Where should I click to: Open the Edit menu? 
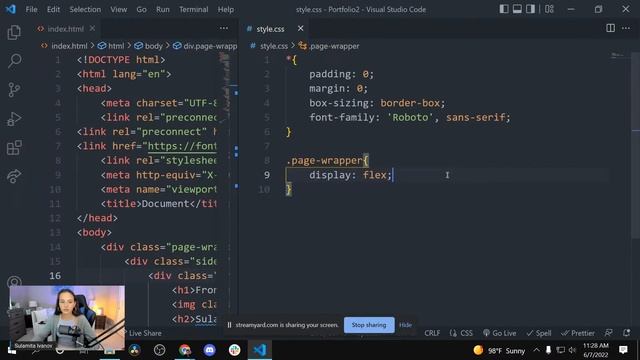tap(53, 9)
